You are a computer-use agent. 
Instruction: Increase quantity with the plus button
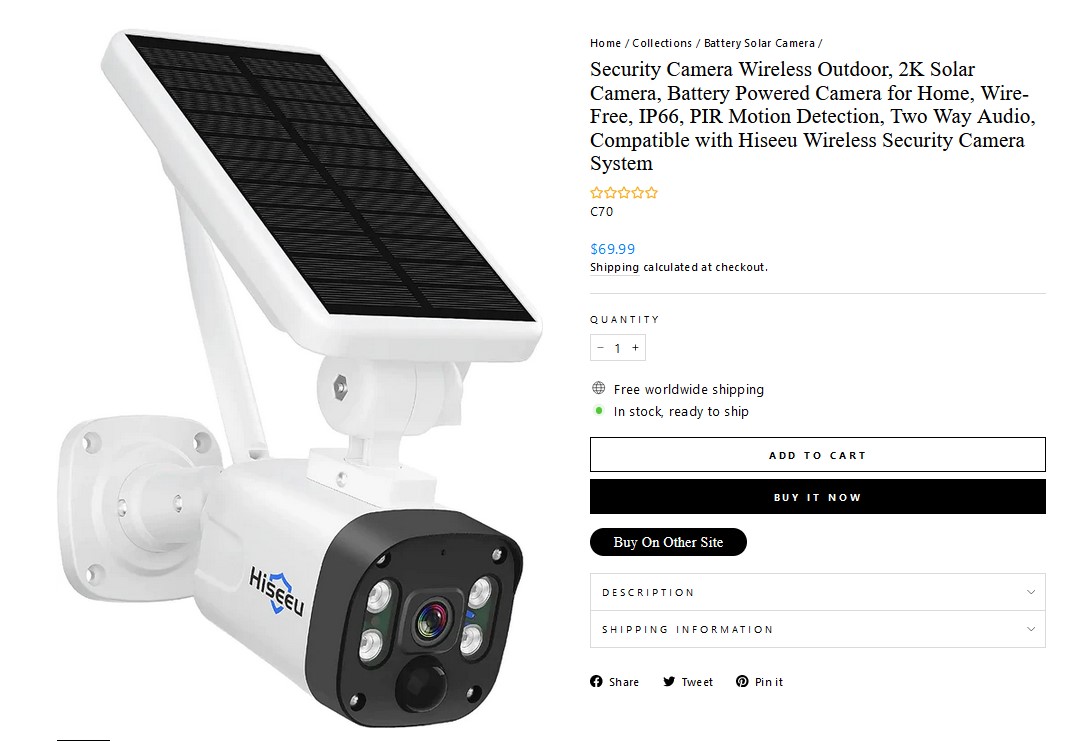635,348
